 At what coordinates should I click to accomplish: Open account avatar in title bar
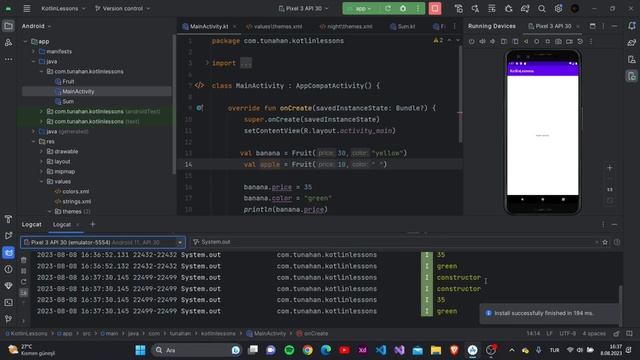pyautogui.click(x=575, y=8)
